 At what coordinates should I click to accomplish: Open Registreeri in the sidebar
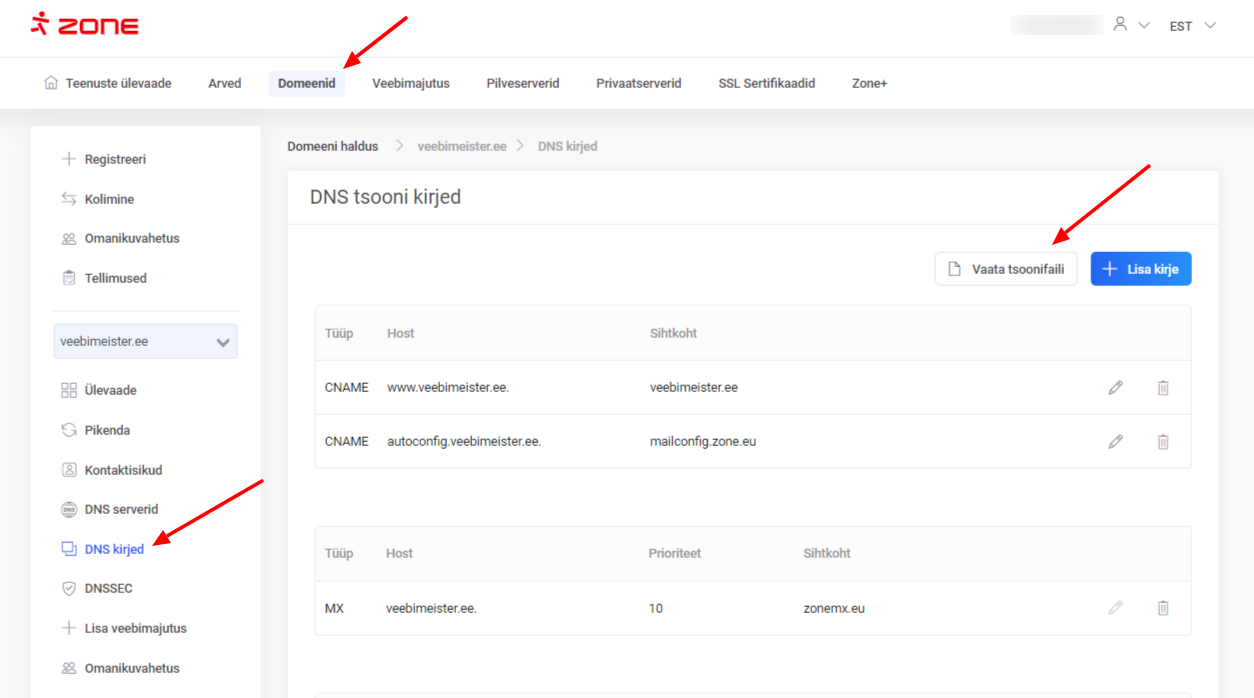click(115, 160)
